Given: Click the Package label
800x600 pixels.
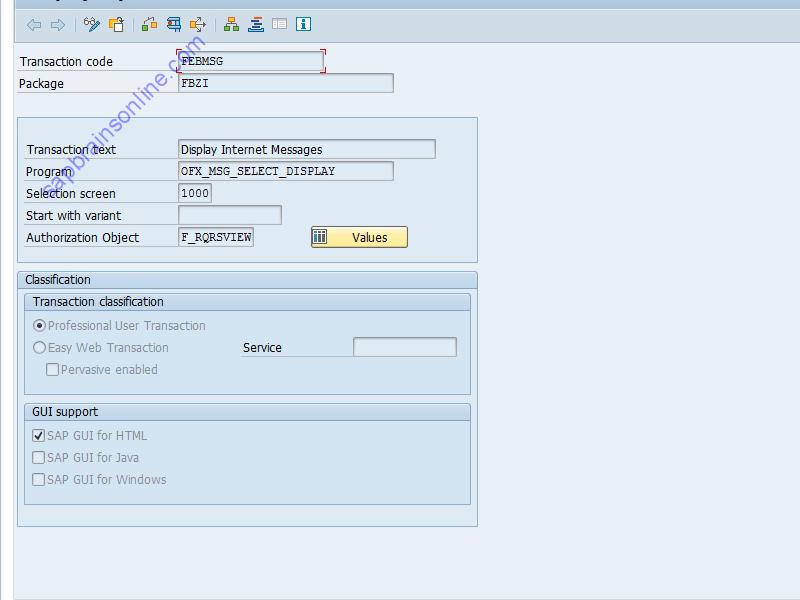Looking at the screenshot, I should [x=41, y=84].
